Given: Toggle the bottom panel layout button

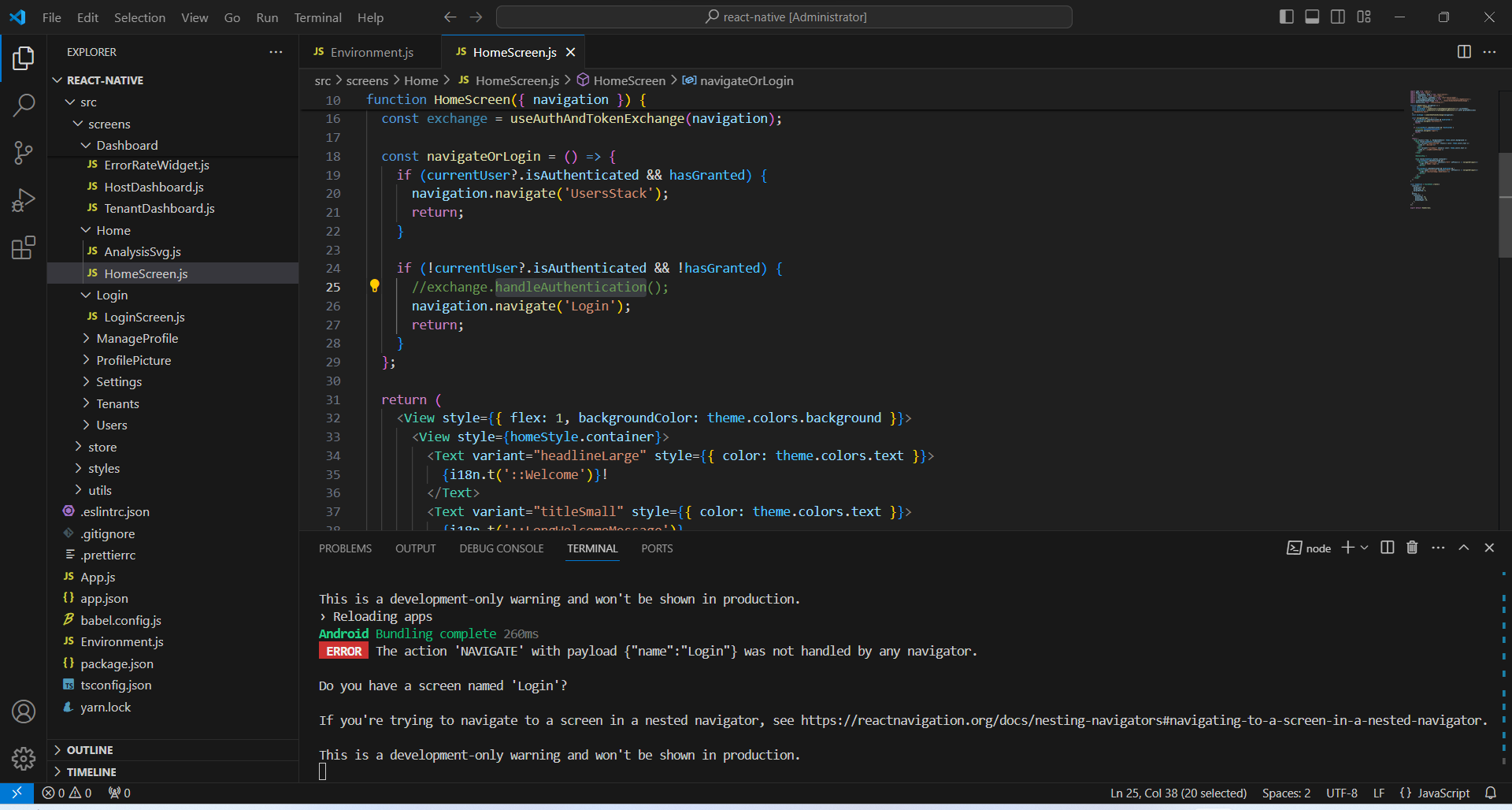Looking at the screenshot, I should [1312, 17].
